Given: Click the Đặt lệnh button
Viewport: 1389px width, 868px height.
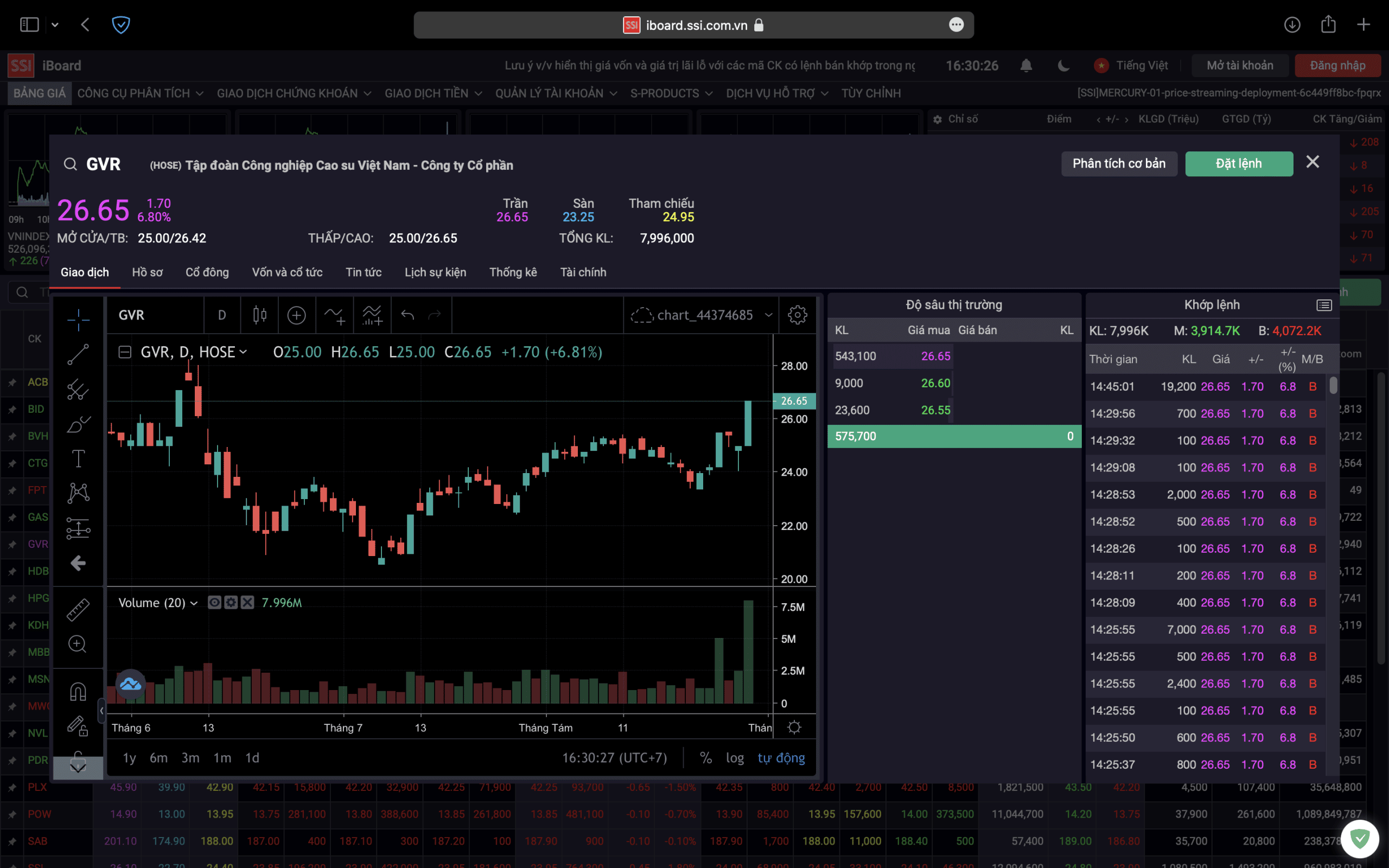Looking at the screenshot, I should (x=1239, y=164).
